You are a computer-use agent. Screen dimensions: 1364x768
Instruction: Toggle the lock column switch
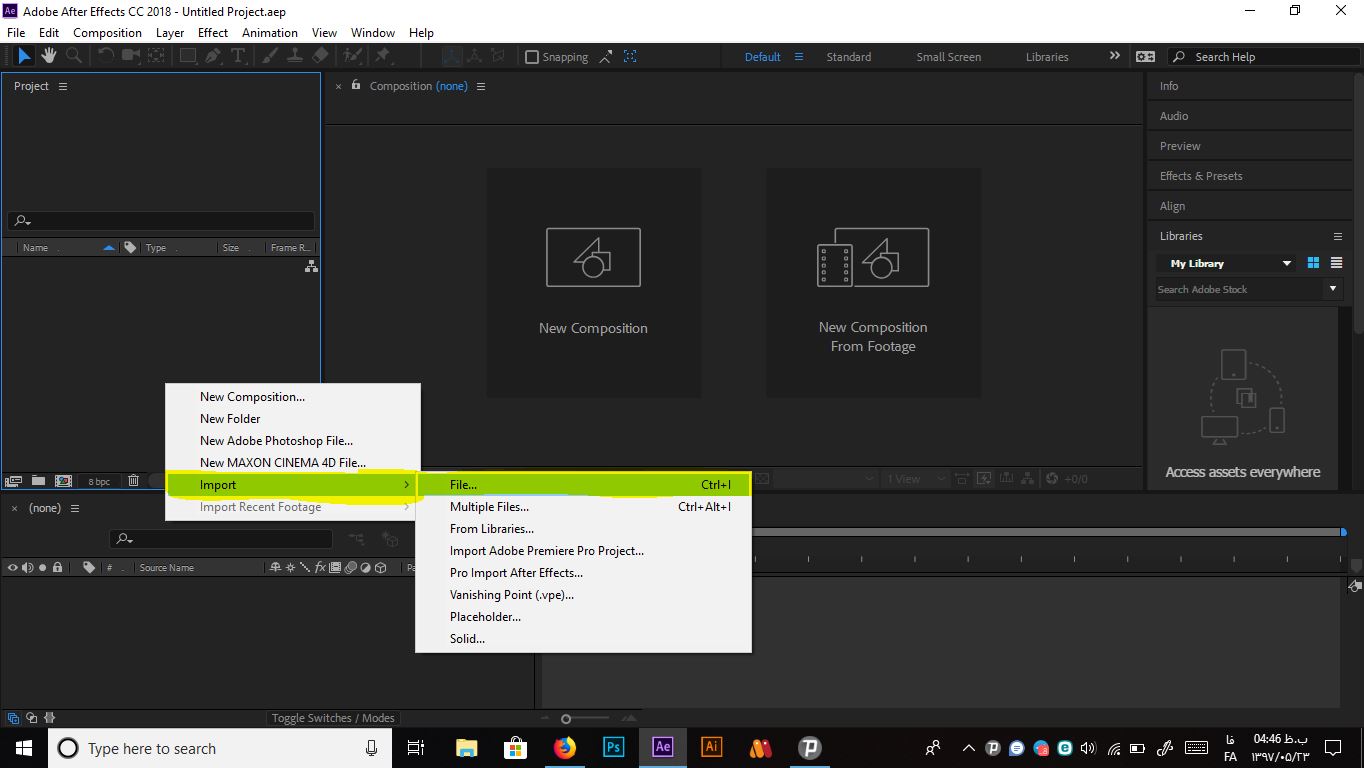(57, 568)
